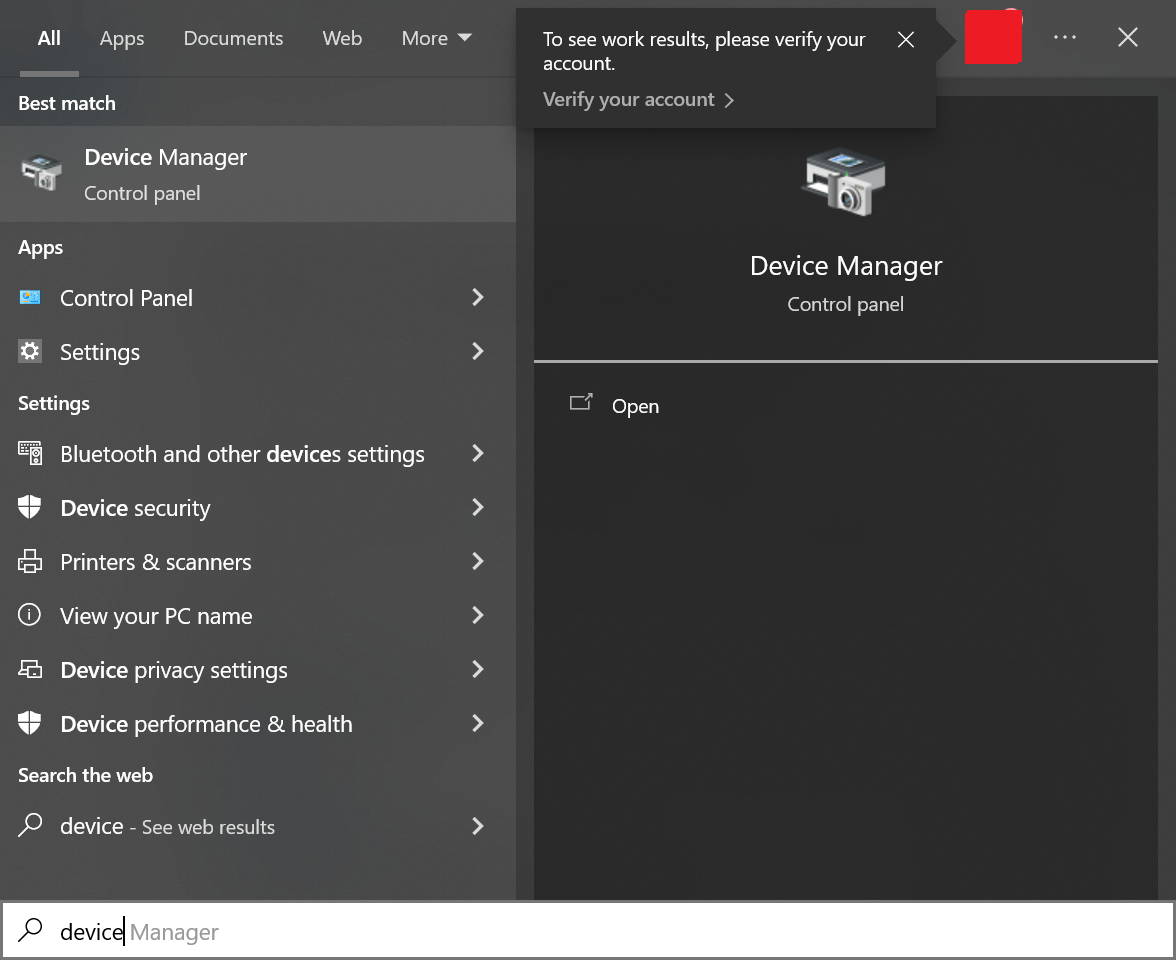The width and height of the screenshot is (1176, 960).
Task: Expand Device privacy settings chevron
Action: pyautogui.click(x=478, y=669)
